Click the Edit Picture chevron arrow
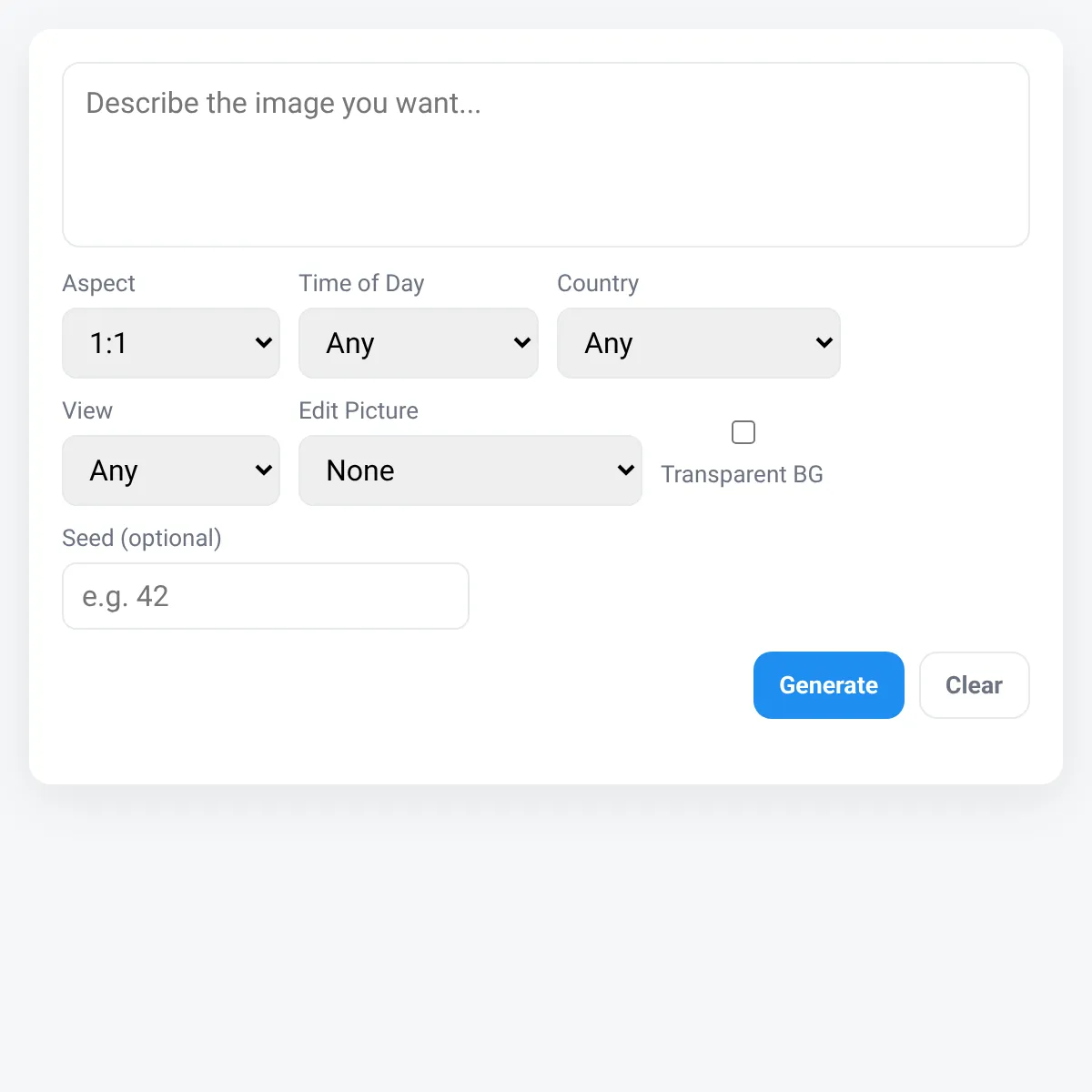Image resolution: width=1092 pixels, height=1092 pixels. pyautogui.click(x=626, y=470)
